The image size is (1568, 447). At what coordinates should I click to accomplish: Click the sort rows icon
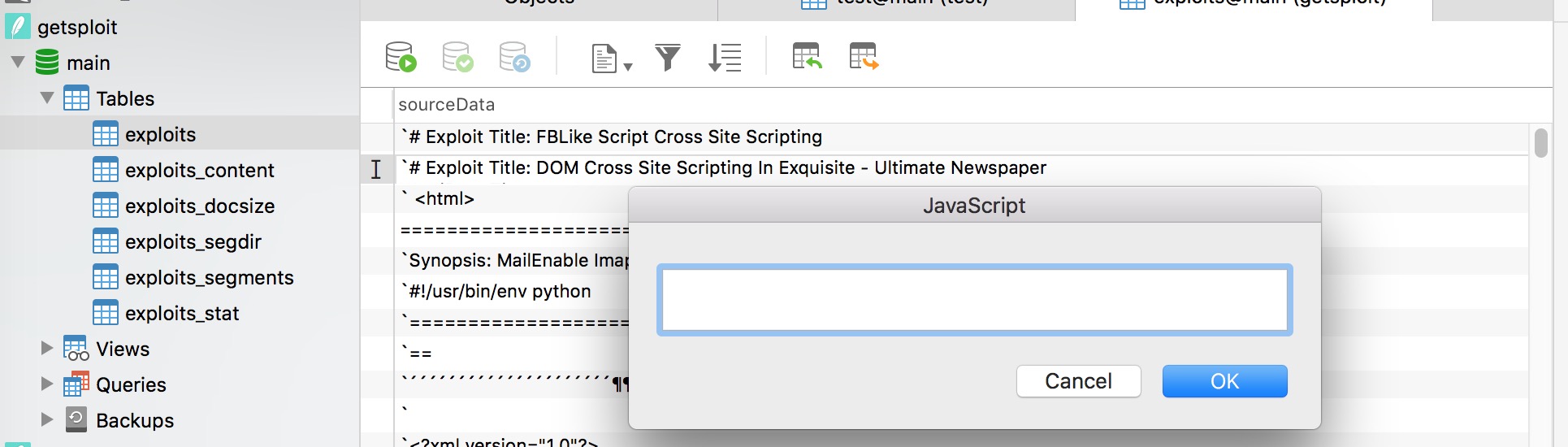(x=725, y=57)
